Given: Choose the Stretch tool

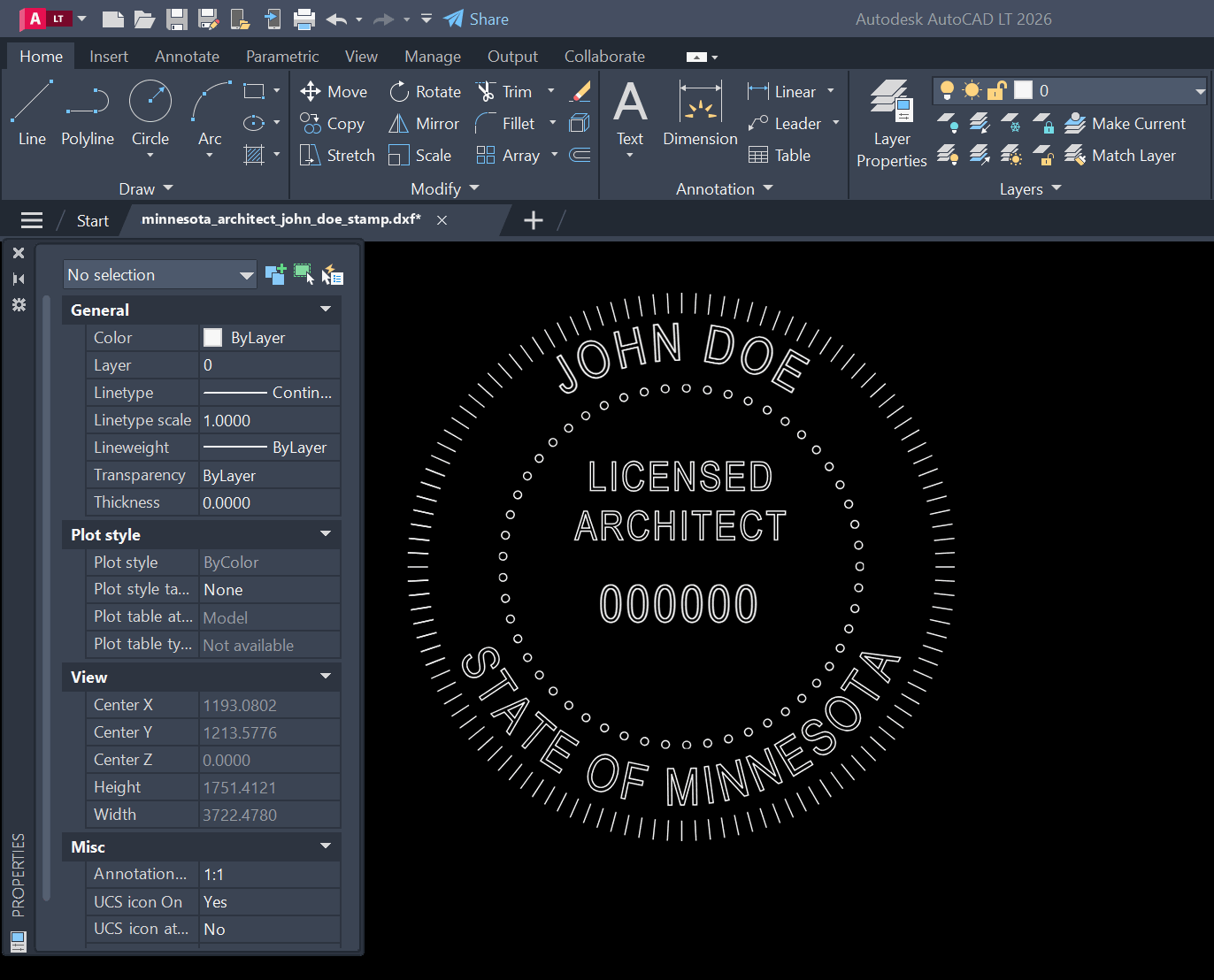Looking at the screenshot, I should click(337, 155).
